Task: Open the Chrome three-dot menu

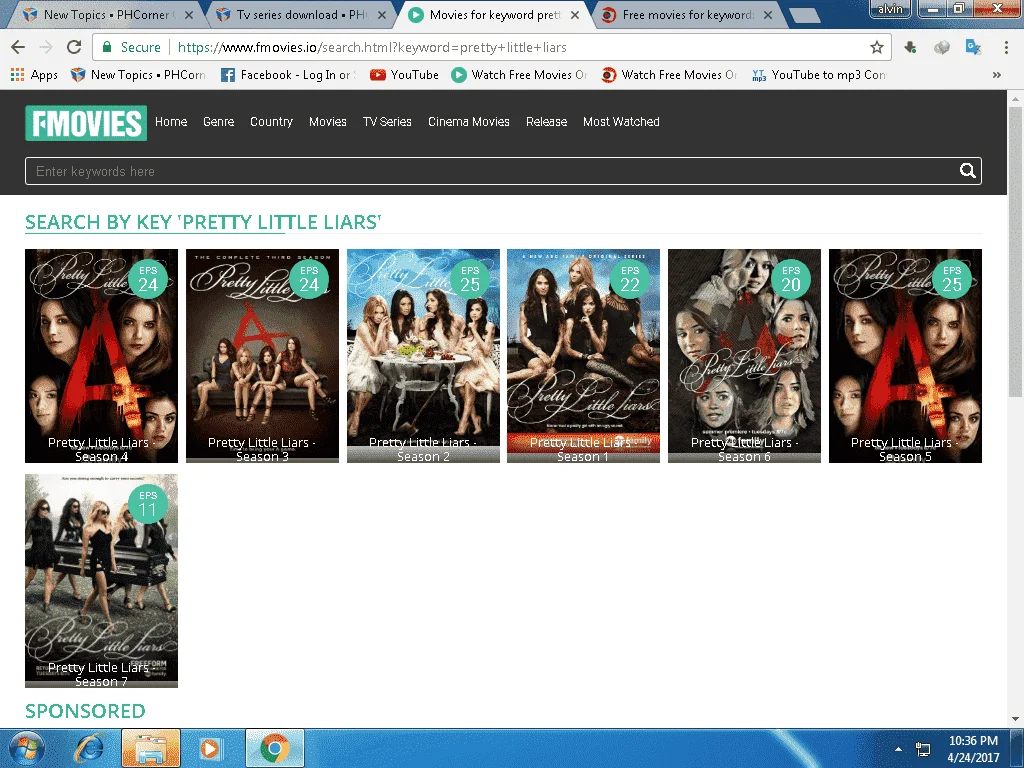Action: point(1006,47)
